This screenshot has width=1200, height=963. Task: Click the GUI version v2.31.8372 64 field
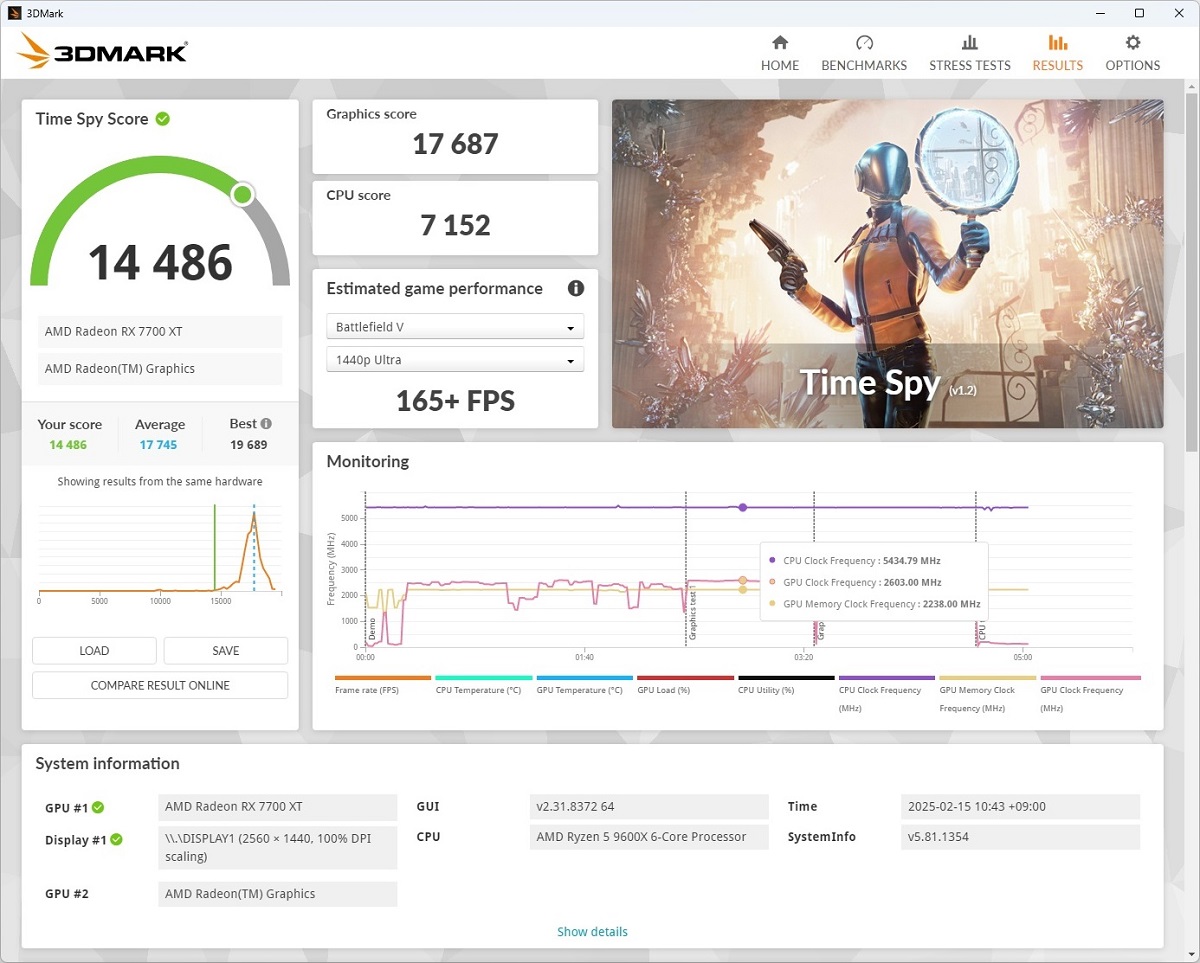pyautogui.click(x=649, y=807)
